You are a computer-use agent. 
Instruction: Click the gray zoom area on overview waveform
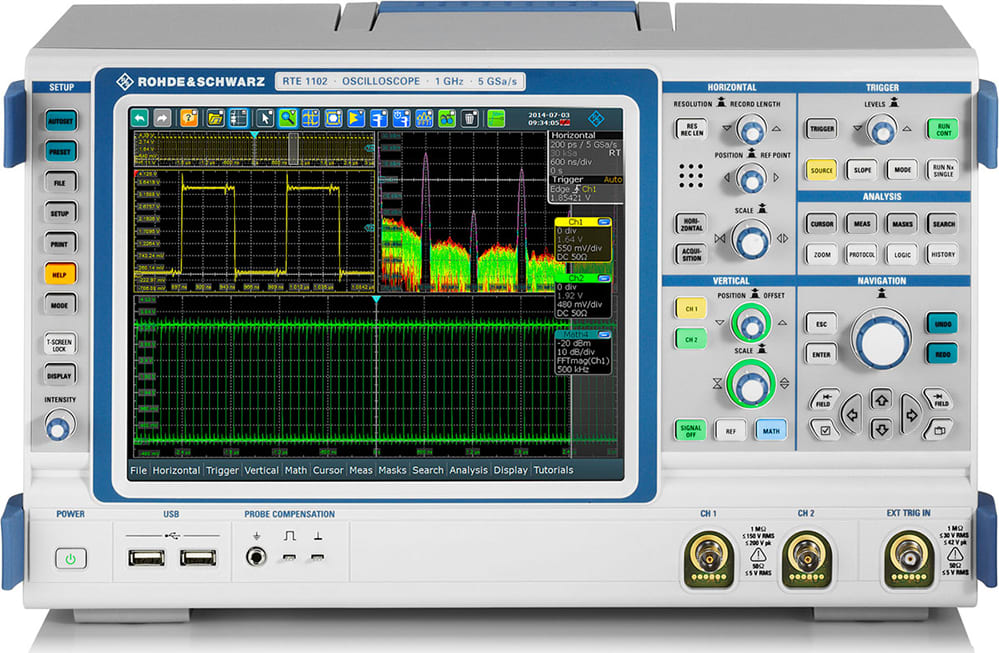(x=293, y=149)
